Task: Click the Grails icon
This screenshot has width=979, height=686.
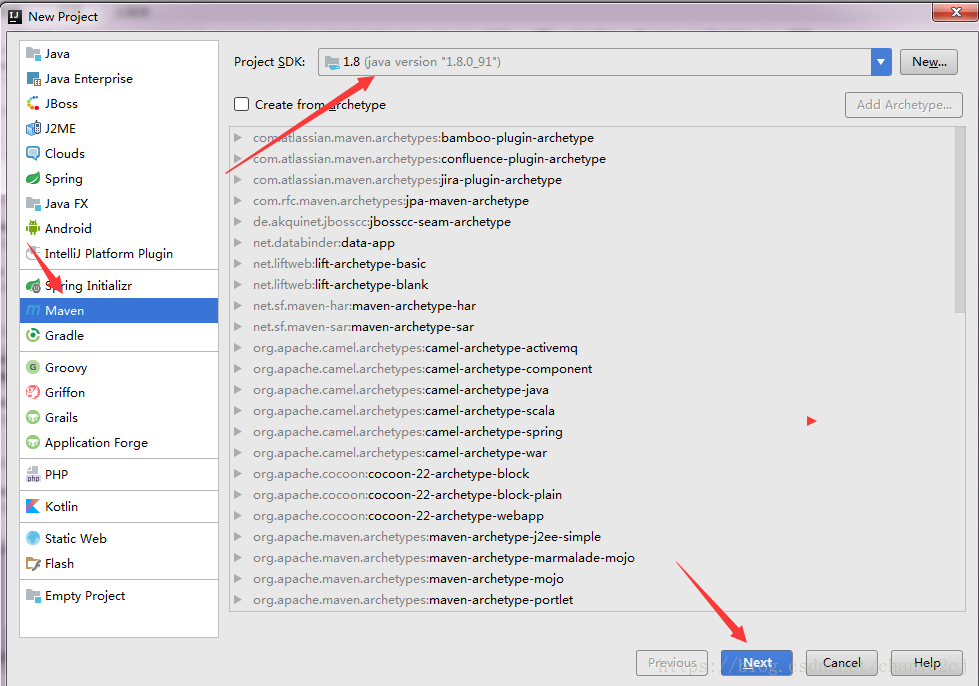Action: (33, 418)
